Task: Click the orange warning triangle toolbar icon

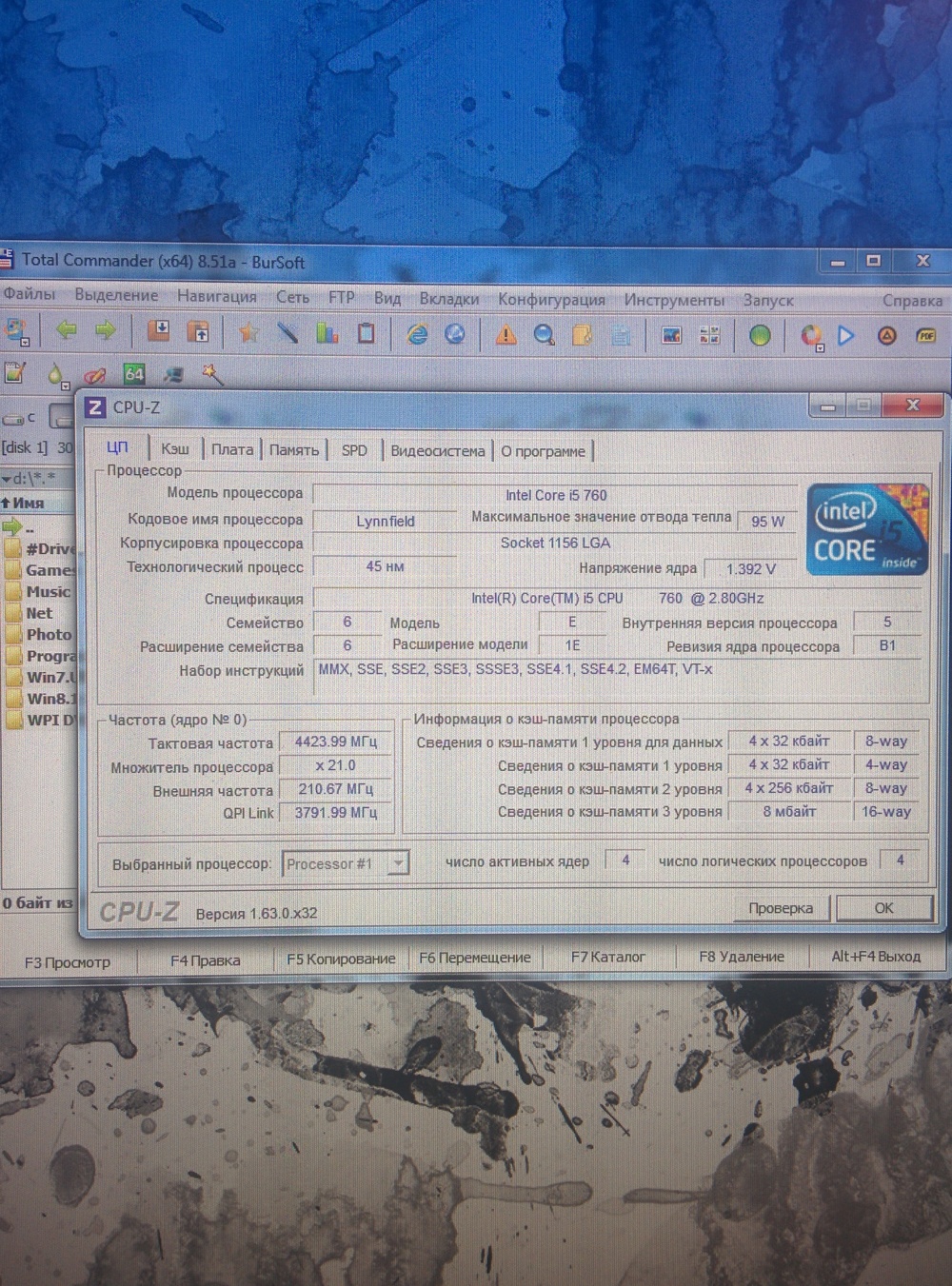Action: 506,334
